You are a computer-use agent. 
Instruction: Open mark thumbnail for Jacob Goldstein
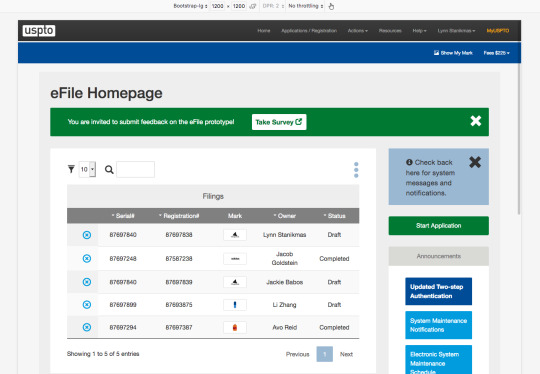click(x=235, y=259)
